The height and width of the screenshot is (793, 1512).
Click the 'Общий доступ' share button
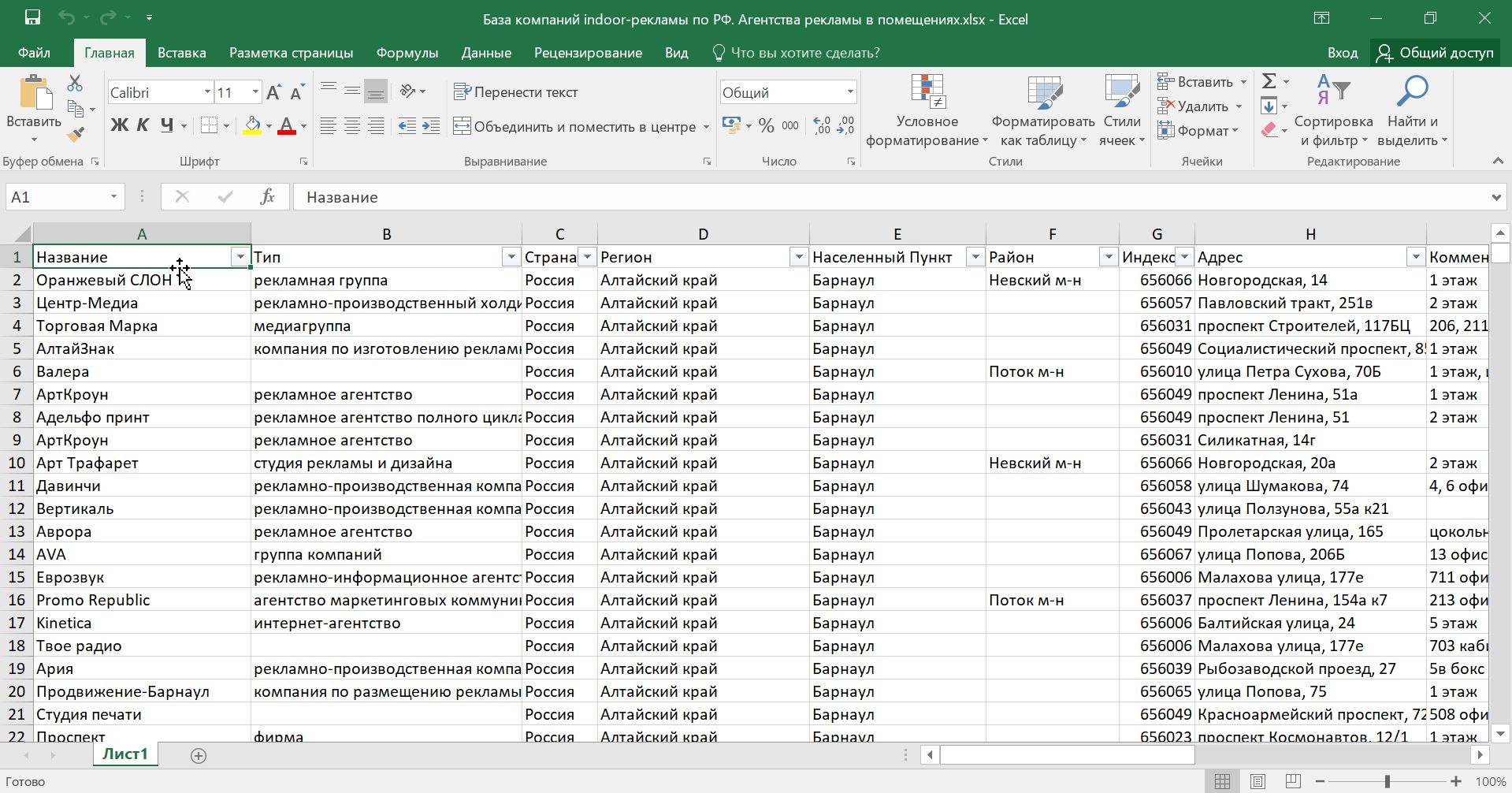[x=1436, y=53]
